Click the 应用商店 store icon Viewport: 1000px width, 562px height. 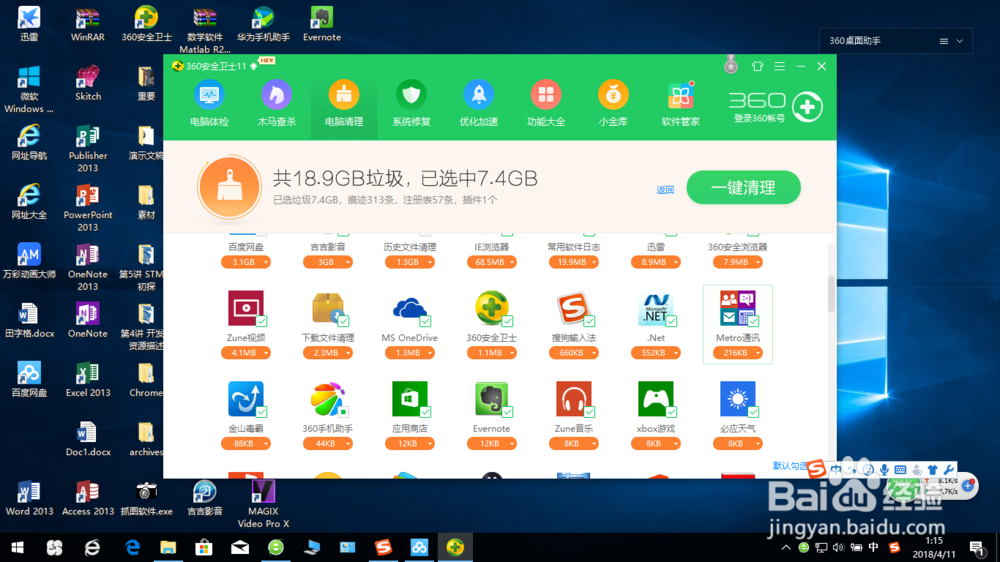[x=409, y=399]
